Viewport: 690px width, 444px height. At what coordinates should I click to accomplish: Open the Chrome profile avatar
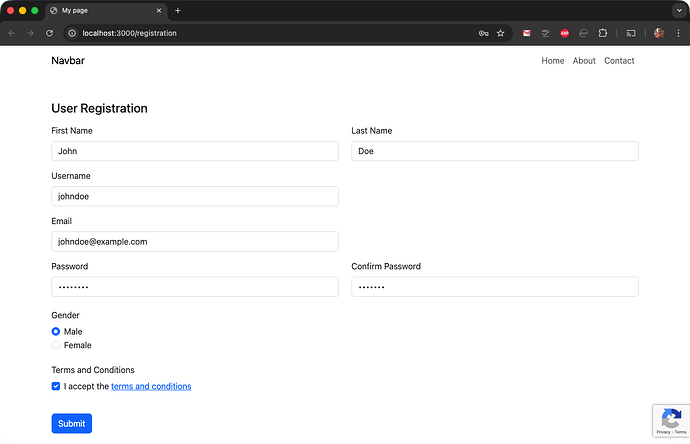(x=659, y=33)
